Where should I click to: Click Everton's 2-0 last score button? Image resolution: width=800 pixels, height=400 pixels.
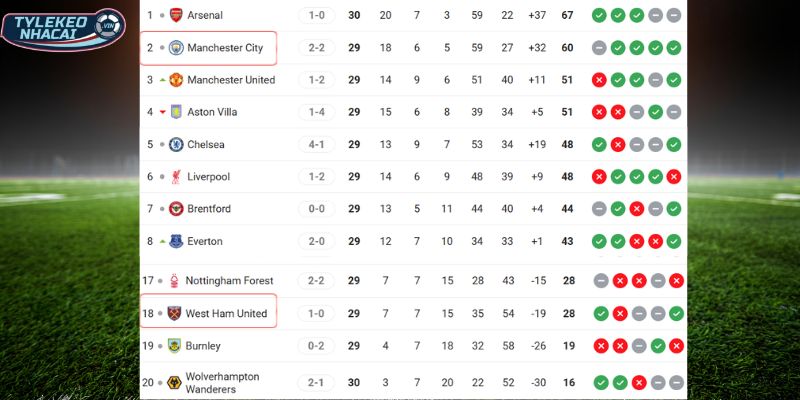tap(316, 241)
